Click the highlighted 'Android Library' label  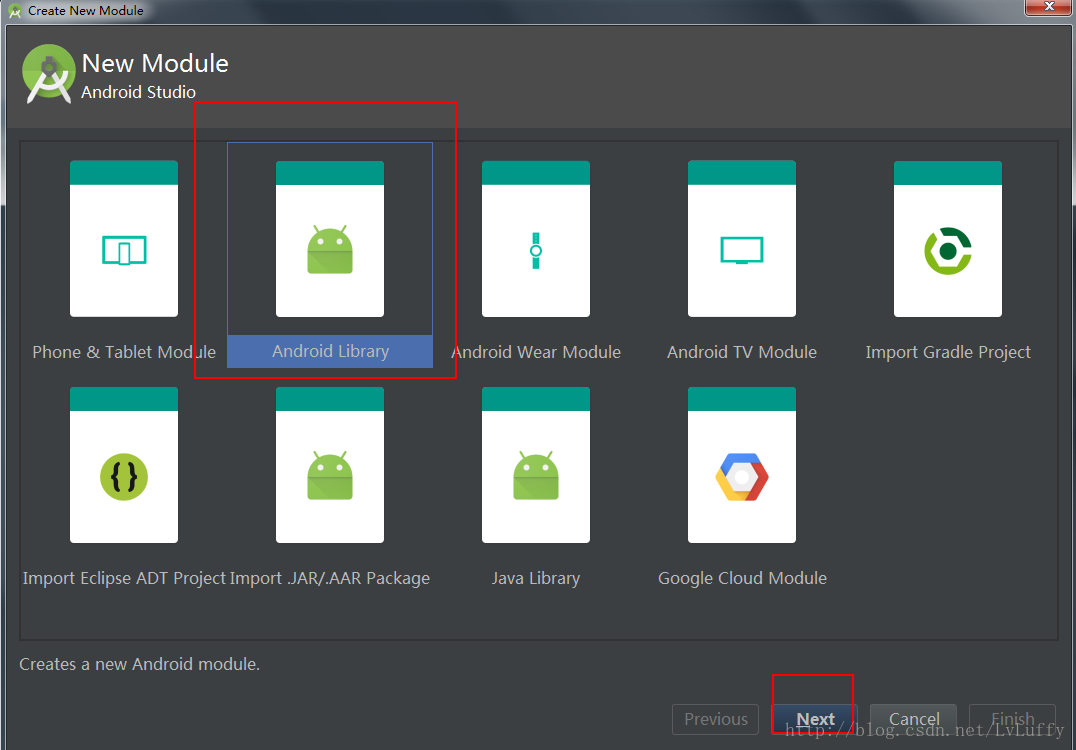point(330,351)
